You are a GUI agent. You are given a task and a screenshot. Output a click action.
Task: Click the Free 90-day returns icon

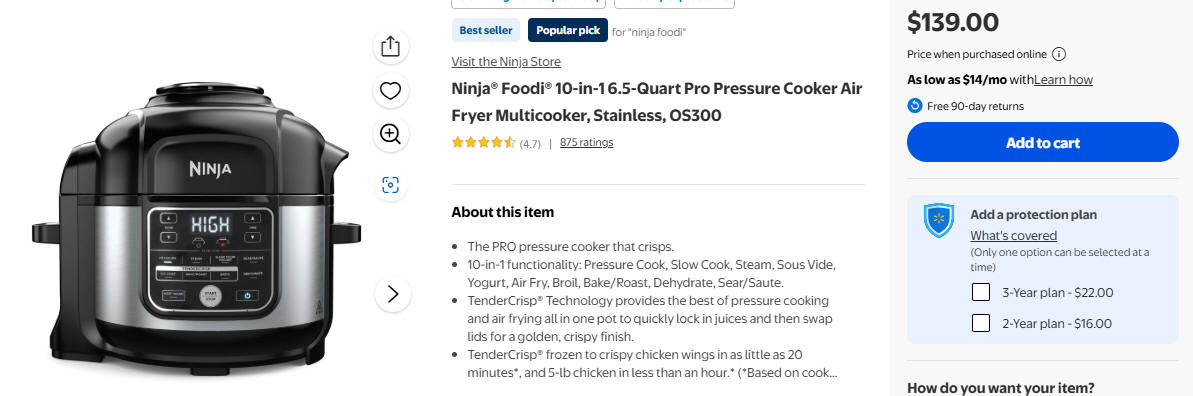[915, 106]
